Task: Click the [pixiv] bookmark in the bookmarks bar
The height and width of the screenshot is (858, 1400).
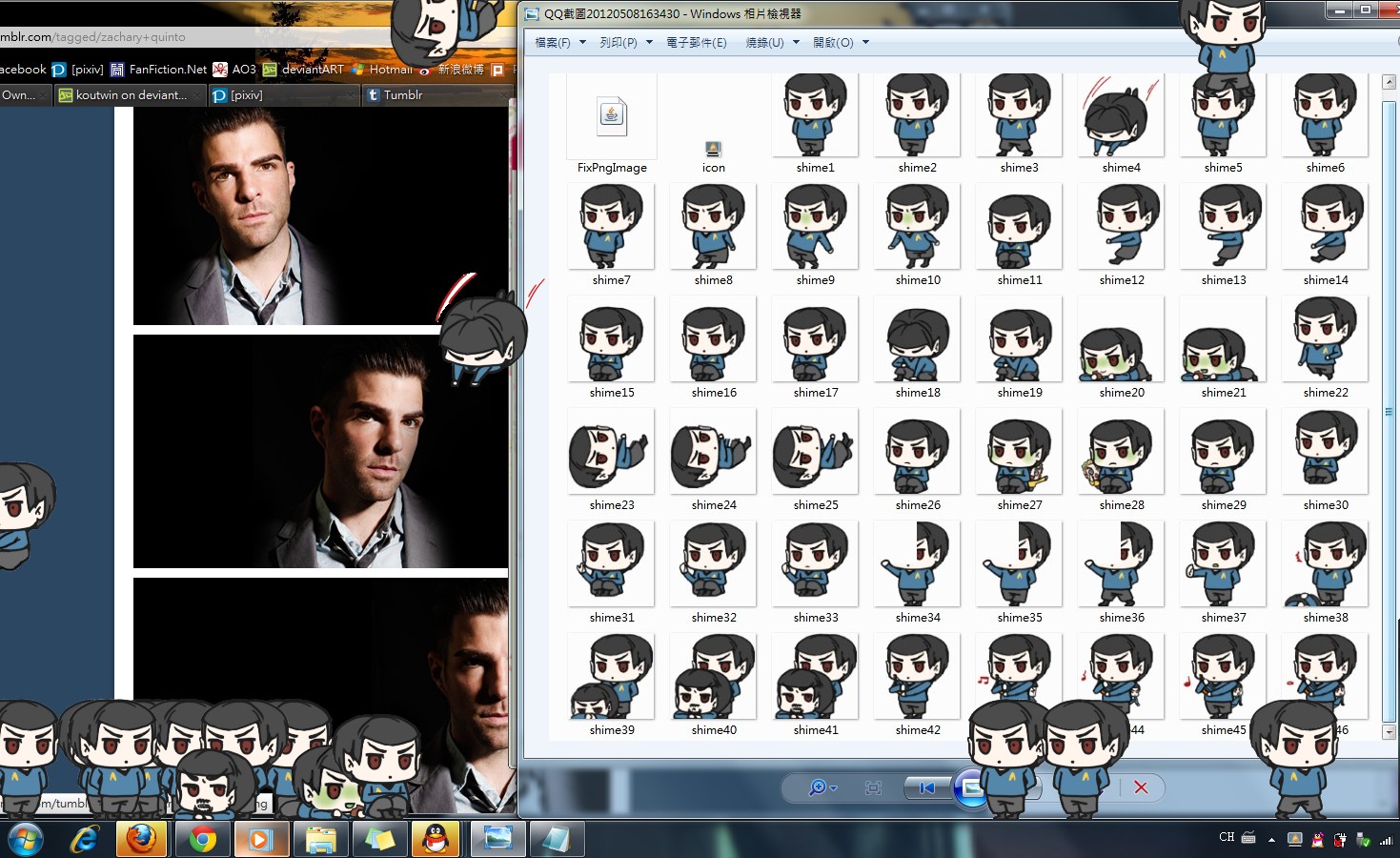Action: (78, 70)
